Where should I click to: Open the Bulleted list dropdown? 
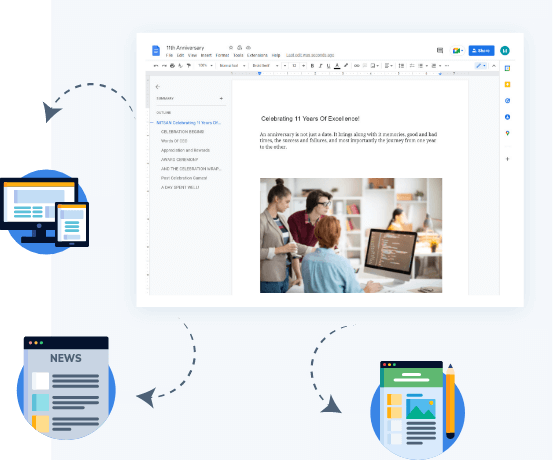[x=423, y=66]
